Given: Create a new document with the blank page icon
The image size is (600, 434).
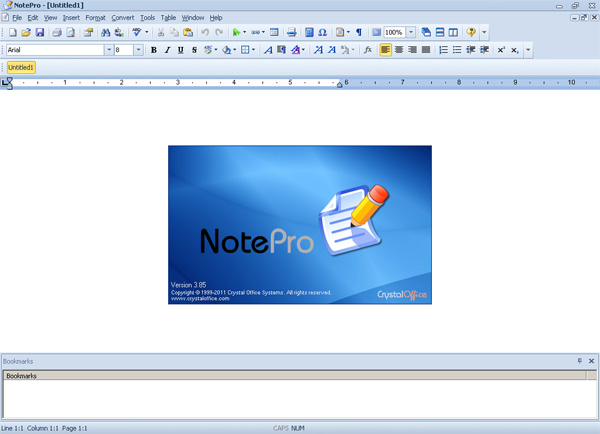Looking at the screenshot, I should tap(13, 33).
